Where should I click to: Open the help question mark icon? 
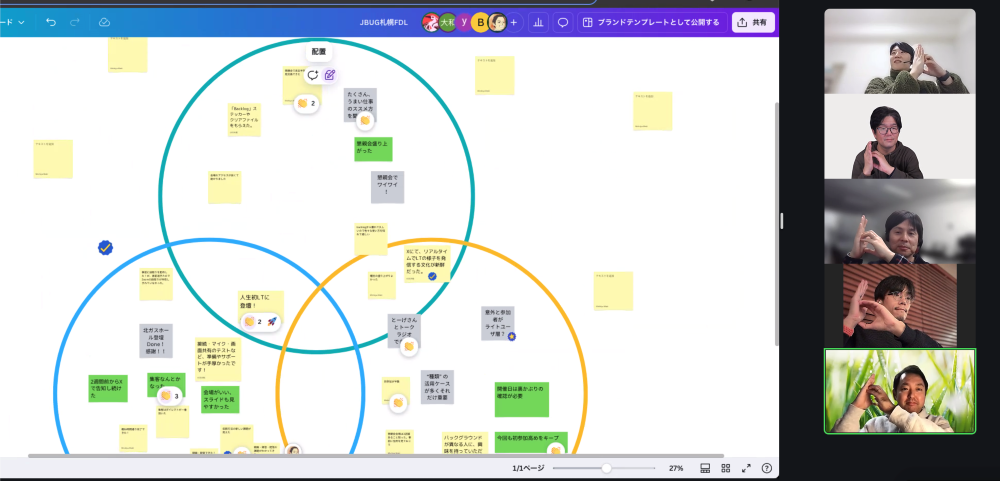pos(767,468)
